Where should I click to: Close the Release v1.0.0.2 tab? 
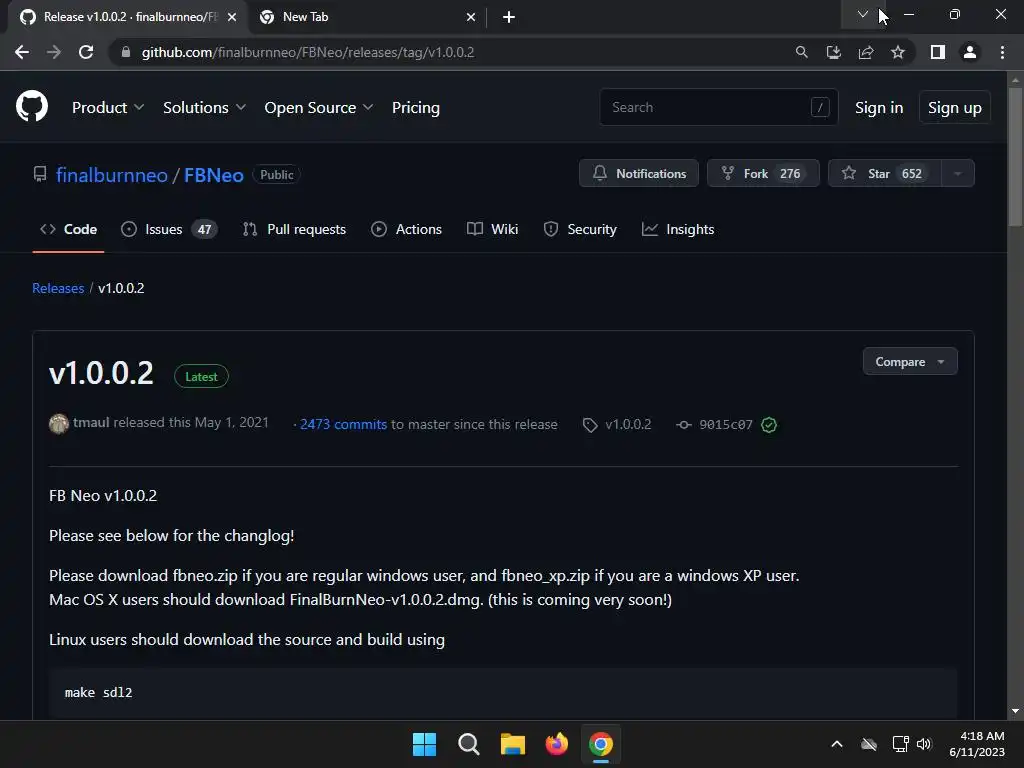click(x=232, y=17)
